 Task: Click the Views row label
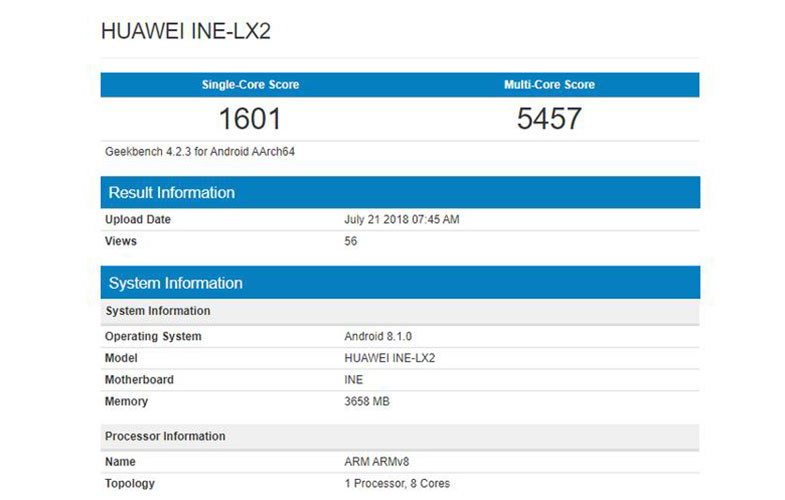(121, 241)
